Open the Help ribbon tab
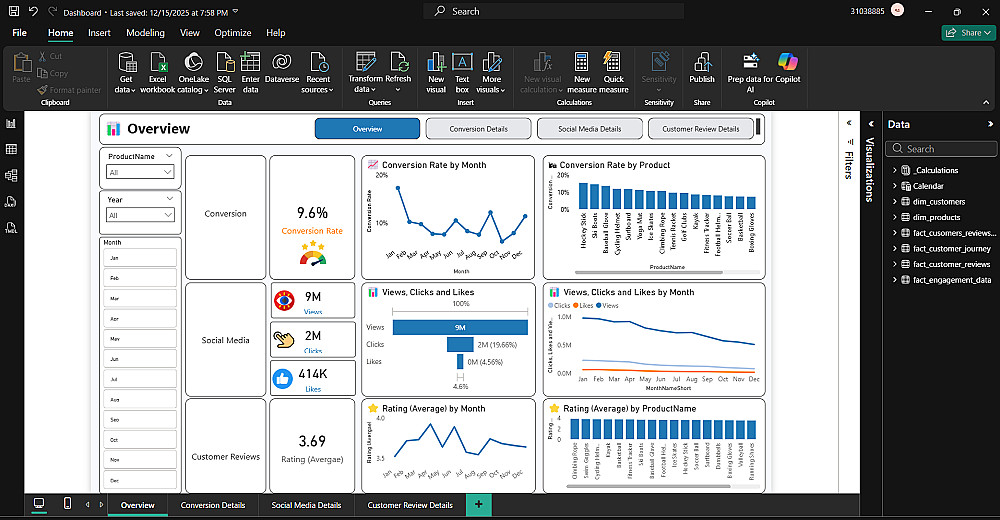 [x=276, y=33]
